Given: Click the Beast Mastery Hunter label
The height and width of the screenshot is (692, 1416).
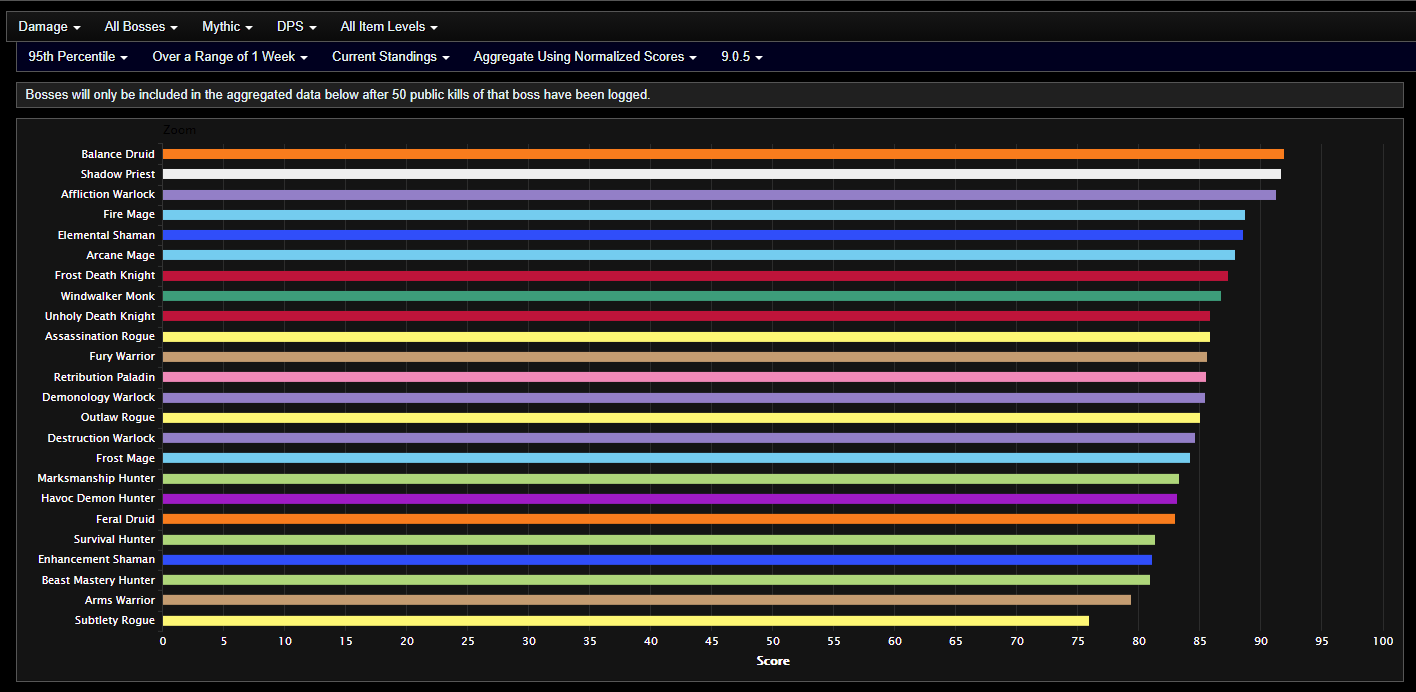Looking at the screenshot, I should point(98,580).
